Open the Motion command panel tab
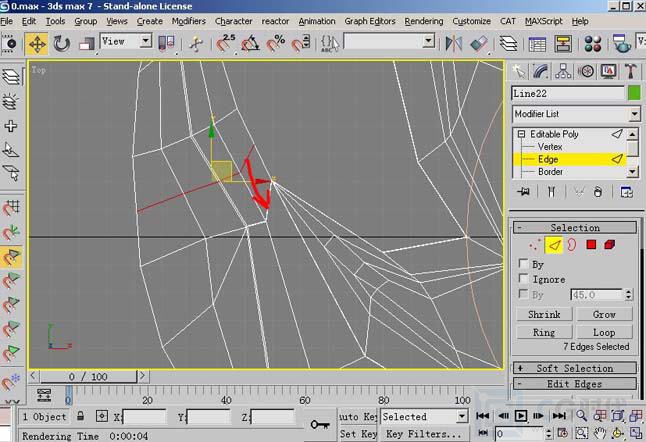Image resolution: width=646 pixels, height=442 pixels. (x=585, y=71)
